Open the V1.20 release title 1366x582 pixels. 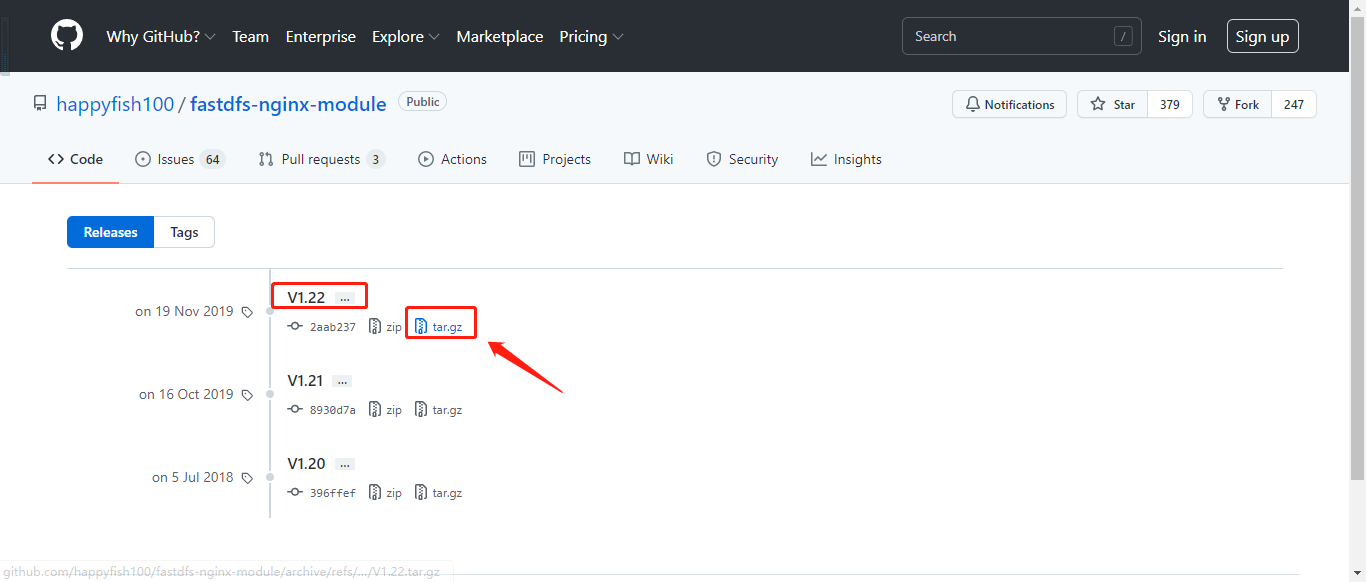306,463
